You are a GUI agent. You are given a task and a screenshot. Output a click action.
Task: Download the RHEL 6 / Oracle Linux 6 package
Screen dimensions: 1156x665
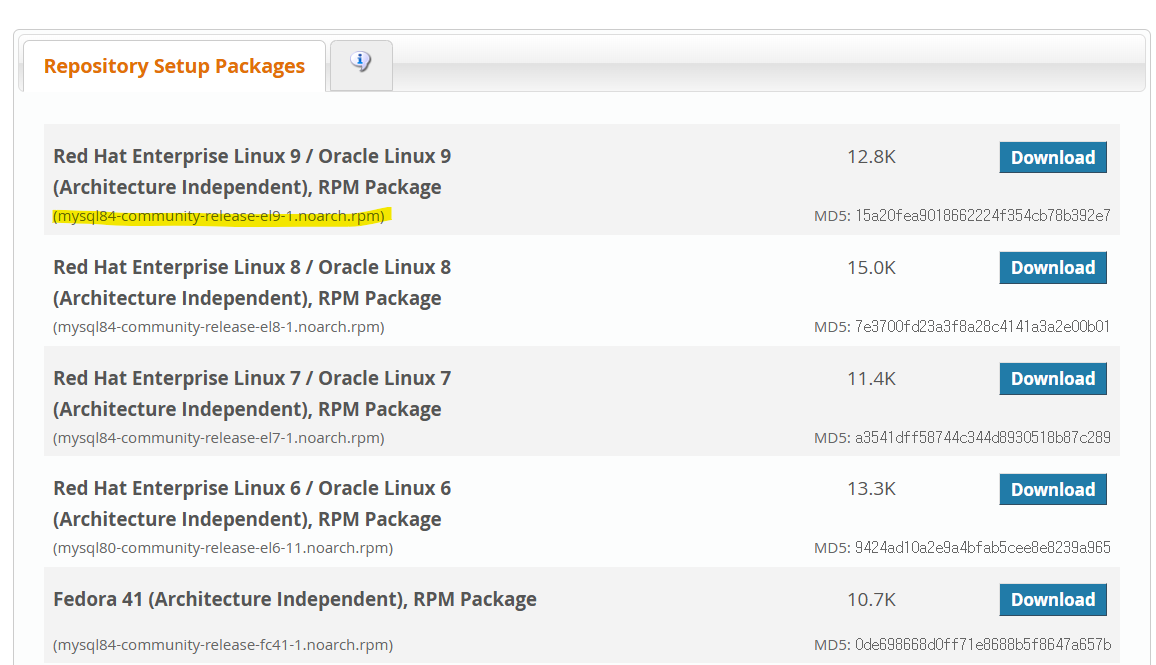tap(1053, 489)
